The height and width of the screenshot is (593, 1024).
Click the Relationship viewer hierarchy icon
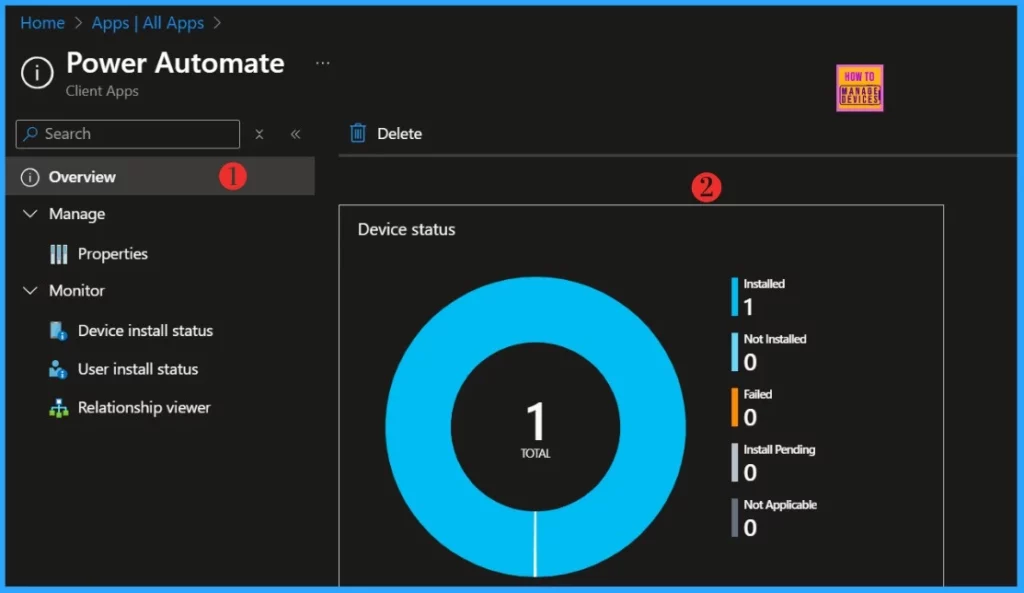point(59,408)
